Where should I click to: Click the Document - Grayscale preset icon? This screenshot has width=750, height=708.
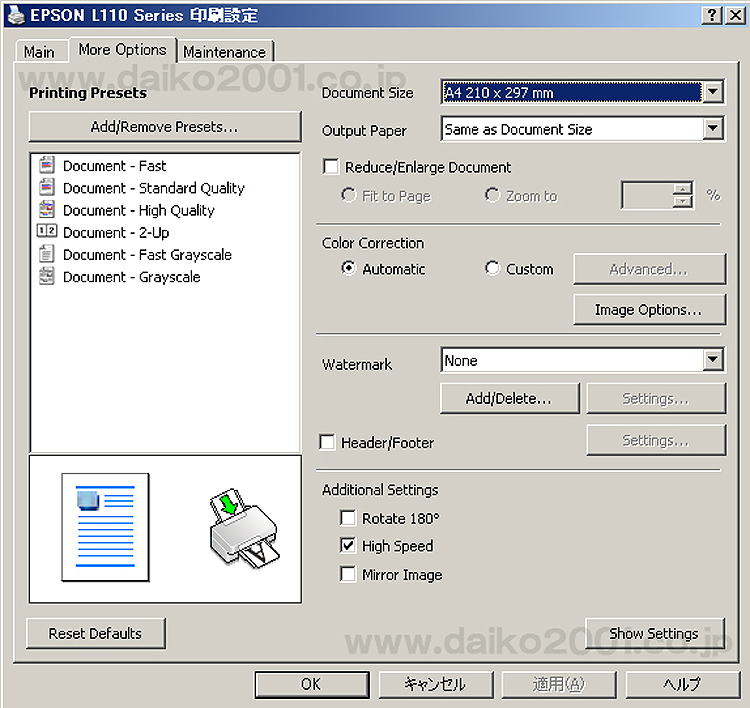[x=46, y=276]
